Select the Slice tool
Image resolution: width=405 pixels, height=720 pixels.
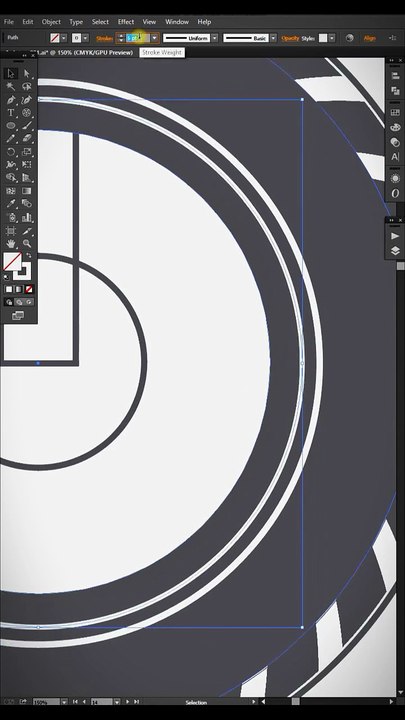coord(27,231)
